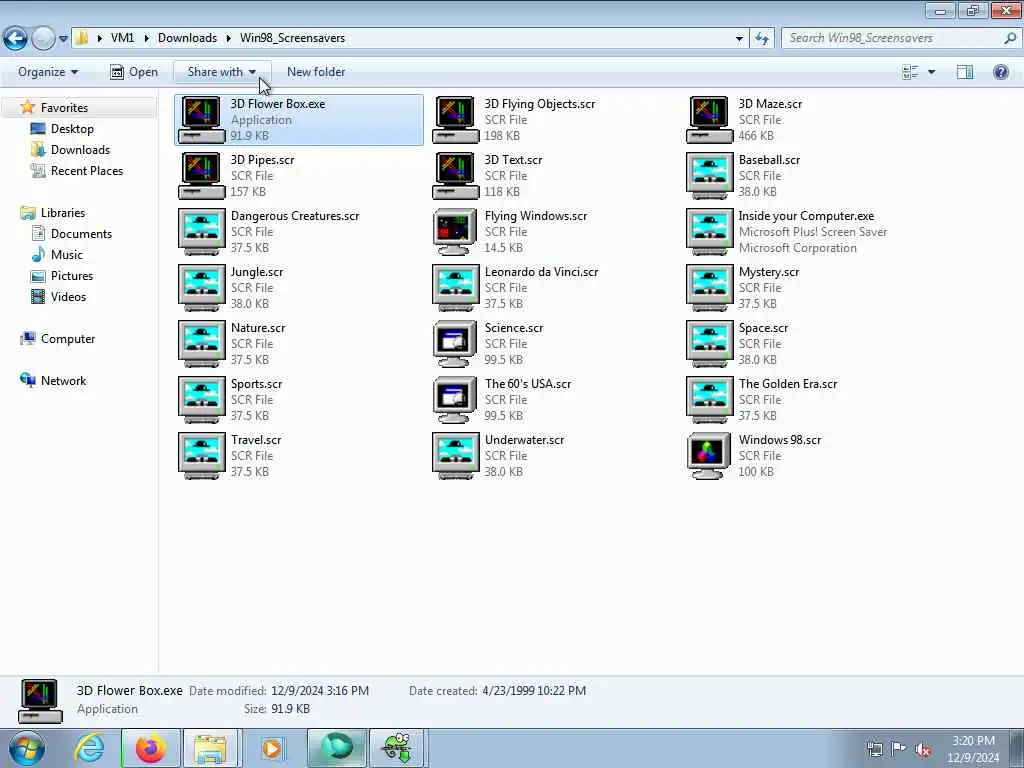Screen dimensions: 1024x768
Task: Open address bar history dropdown arrow
Action: point(739,39)
